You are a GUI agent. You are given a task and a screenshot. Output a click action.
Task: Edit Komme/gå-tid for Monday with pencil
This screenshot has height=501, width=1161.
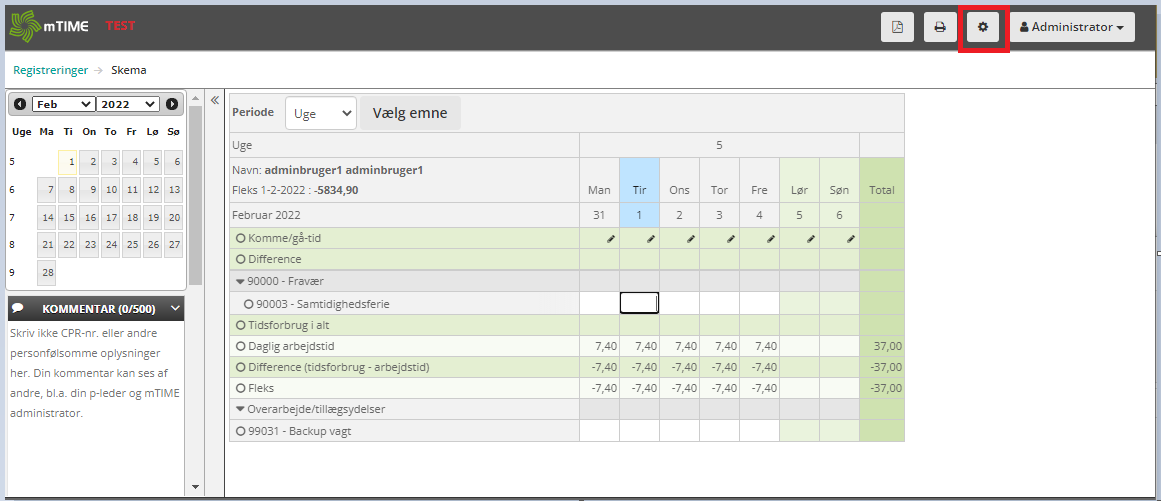[x=610, y=239]
